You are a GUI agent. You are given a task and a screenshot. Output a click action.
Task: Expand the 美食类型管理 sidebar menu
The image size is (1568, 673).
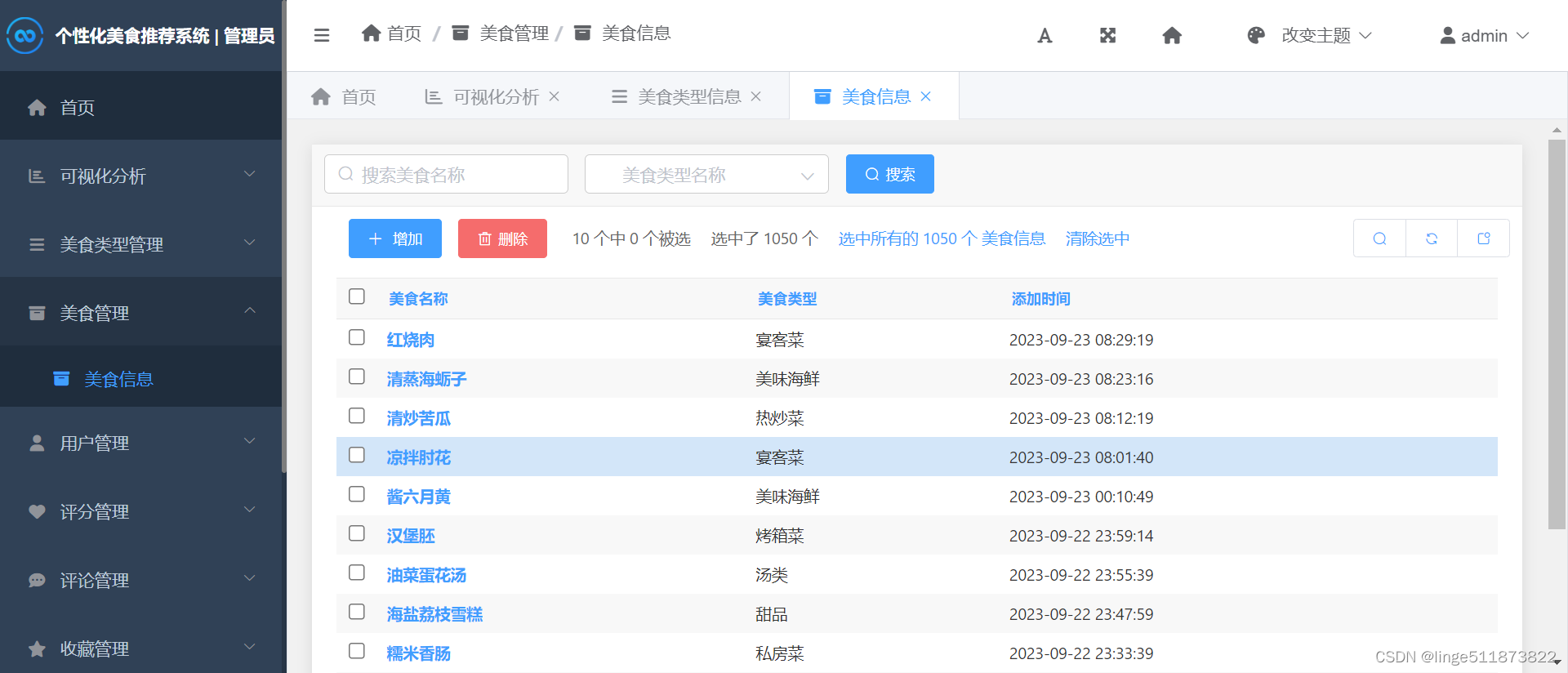(x=250, y=243)
